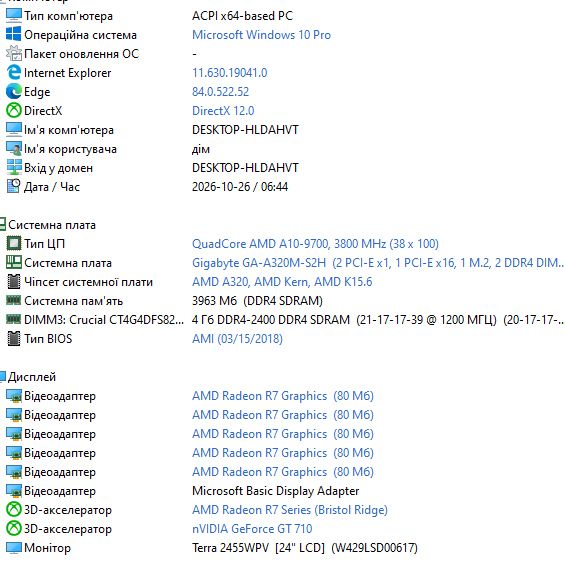Open AMD Radeon R7 Series (Bristol Ridge) link
The width and height of the screenshot is (565, 561).
coord(290,510)
